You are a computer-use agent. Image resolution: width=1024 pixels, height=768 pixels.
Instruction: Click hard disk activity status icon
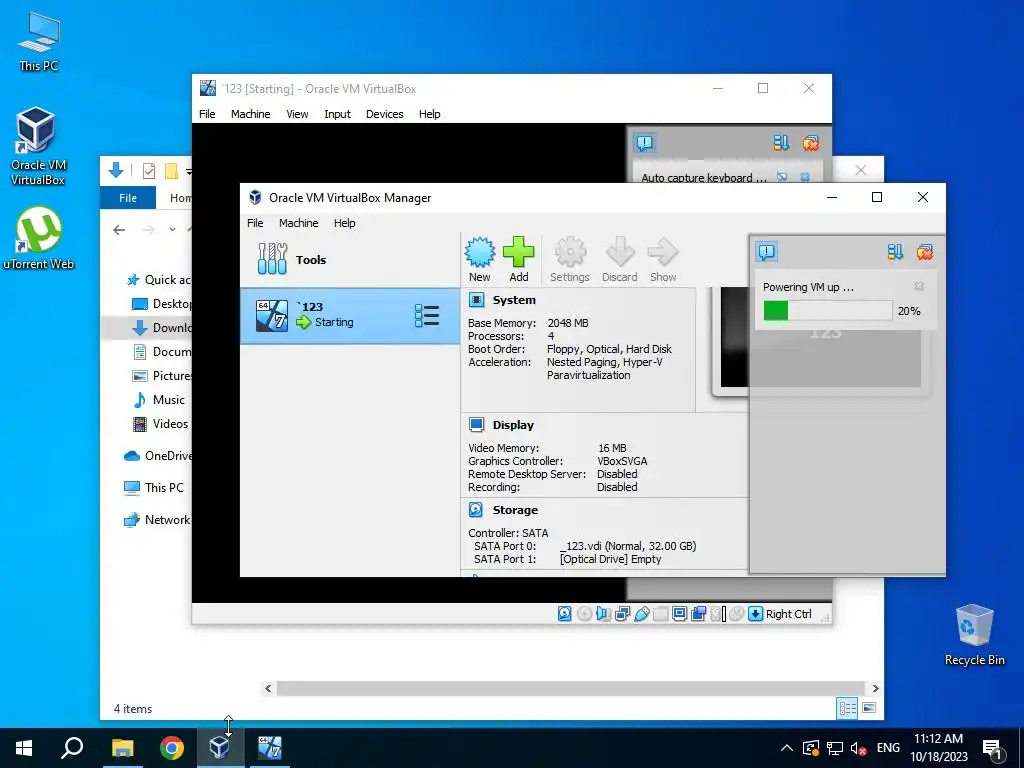tap(565, 614)
